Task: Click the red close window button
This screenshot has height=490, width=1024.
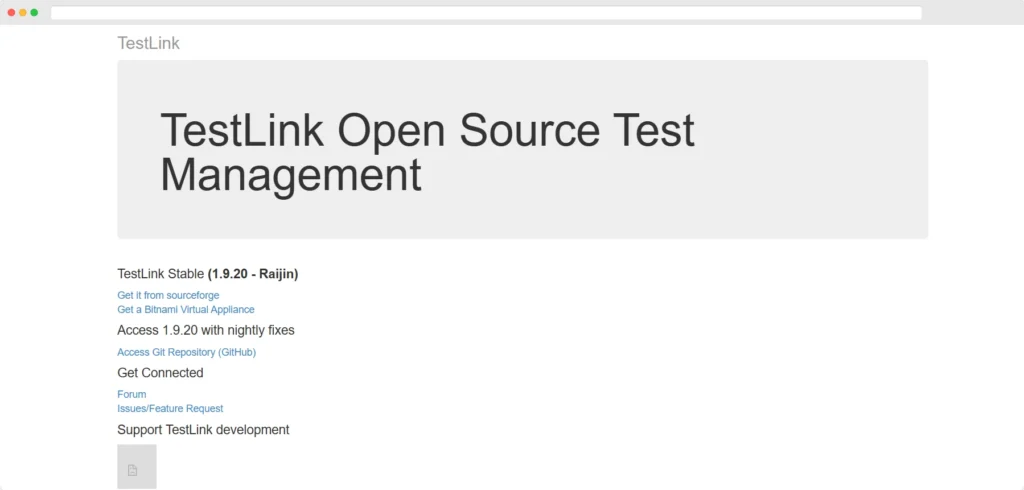Action: [x=12, y=13]
